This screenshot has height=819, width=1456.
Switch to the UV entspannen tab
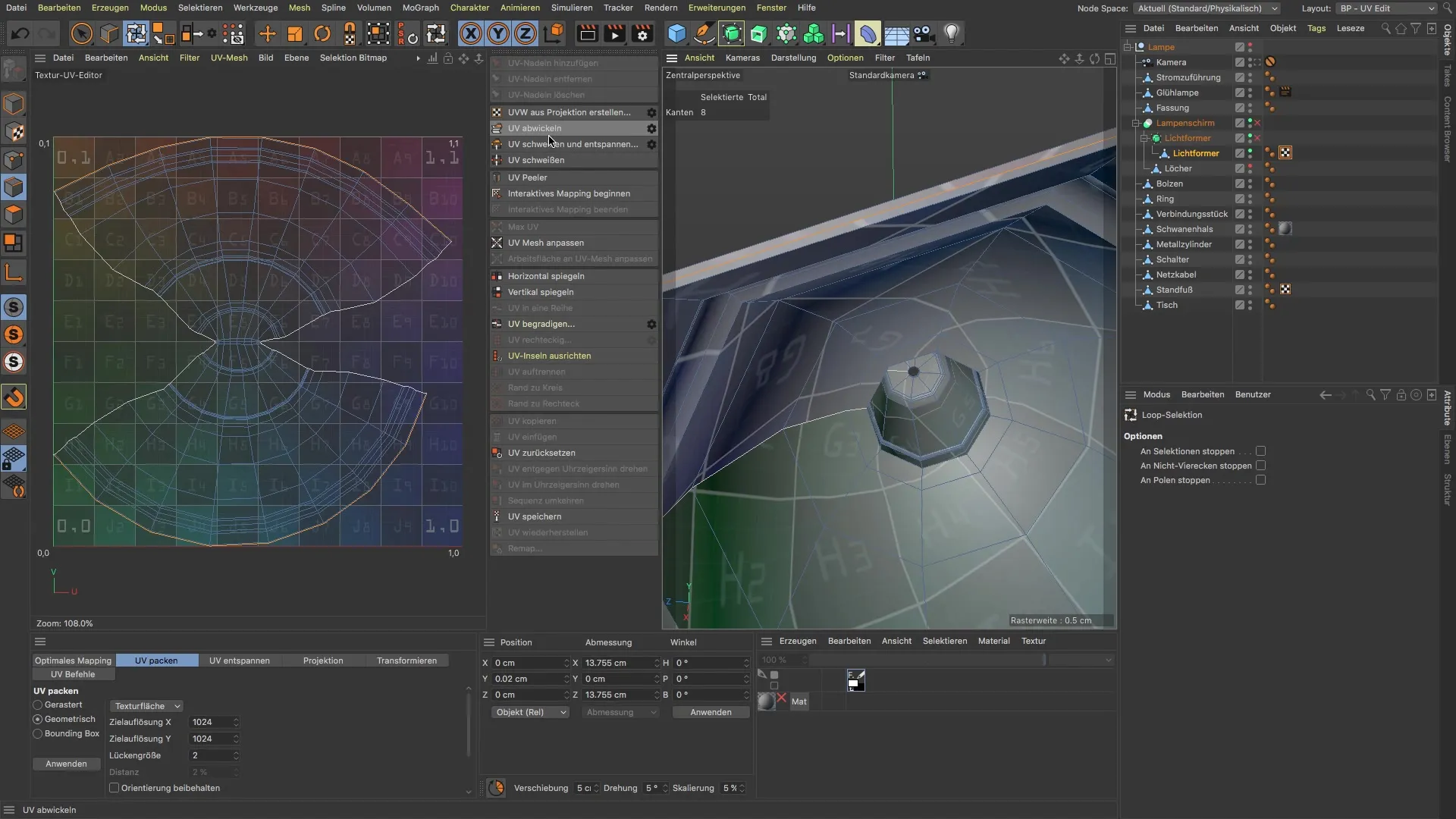(x=240, y=661)
